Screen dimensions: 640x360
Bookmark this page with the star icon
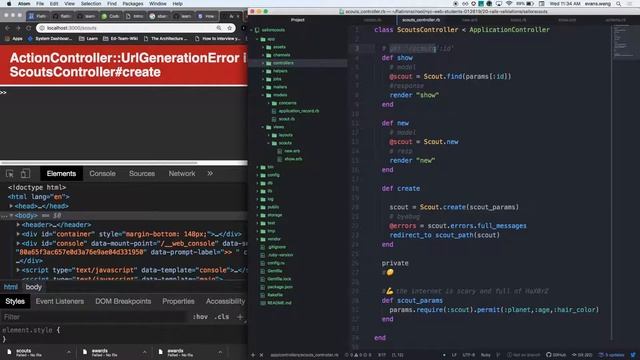229,28
